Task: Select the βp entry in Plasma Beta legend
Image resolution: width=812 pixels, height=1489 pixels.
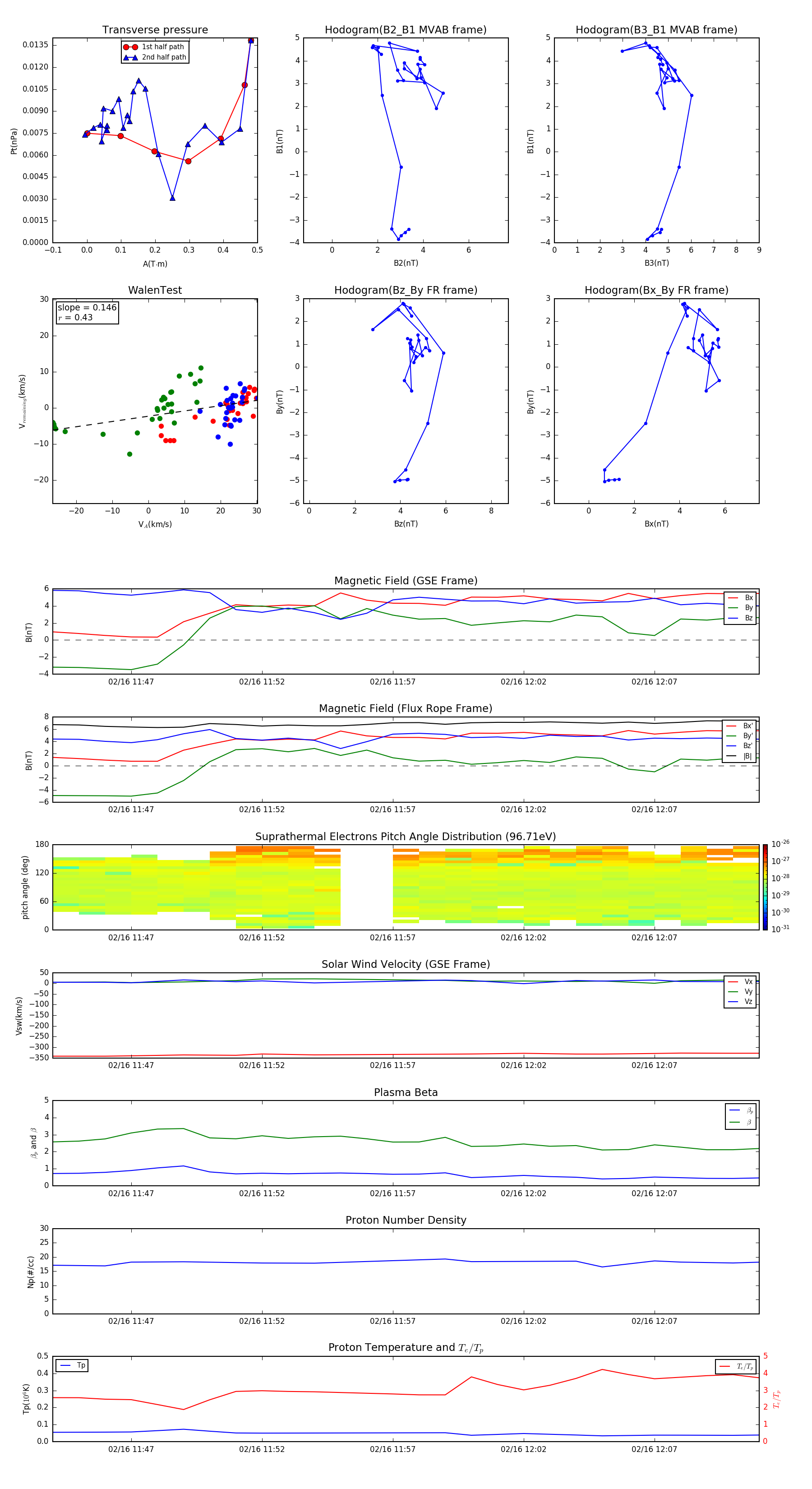Action: coord(741,1110)
